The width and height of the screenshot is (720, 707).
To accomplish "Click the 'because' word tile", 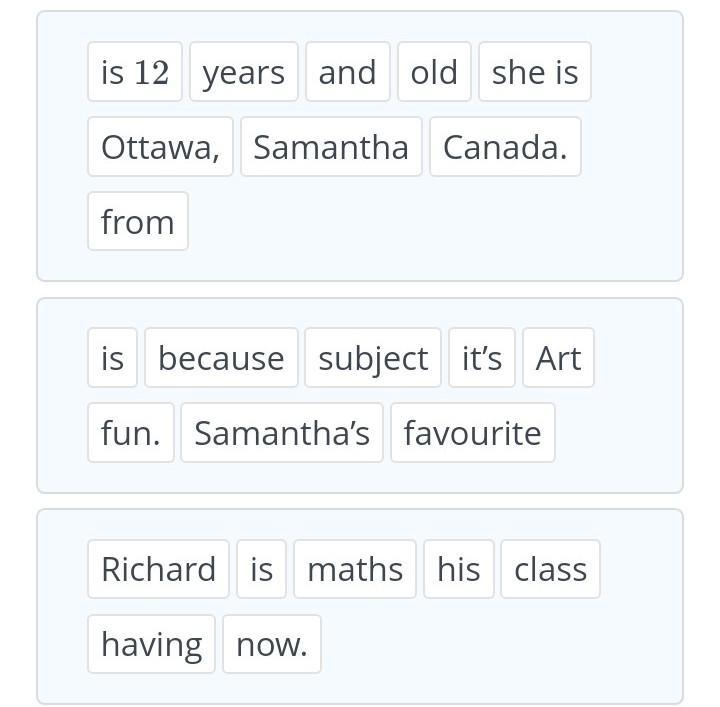I will 221,358.
